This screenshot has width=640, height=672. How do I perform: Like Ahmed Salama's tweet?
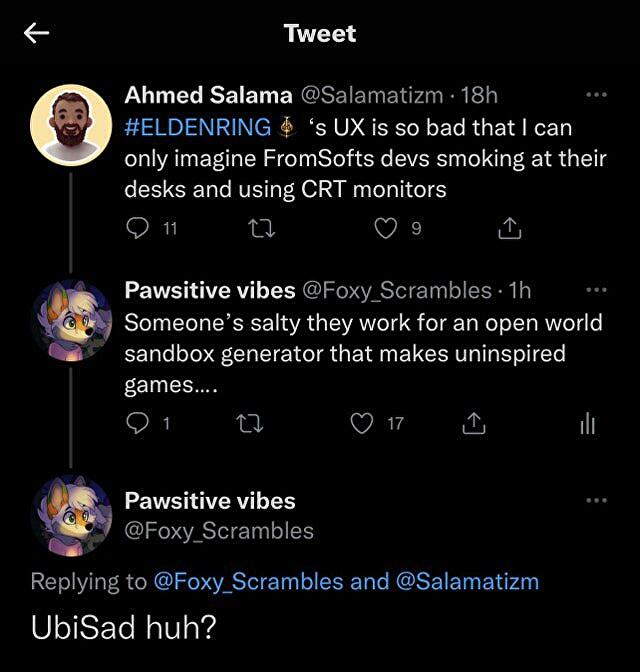click(385, 229)
